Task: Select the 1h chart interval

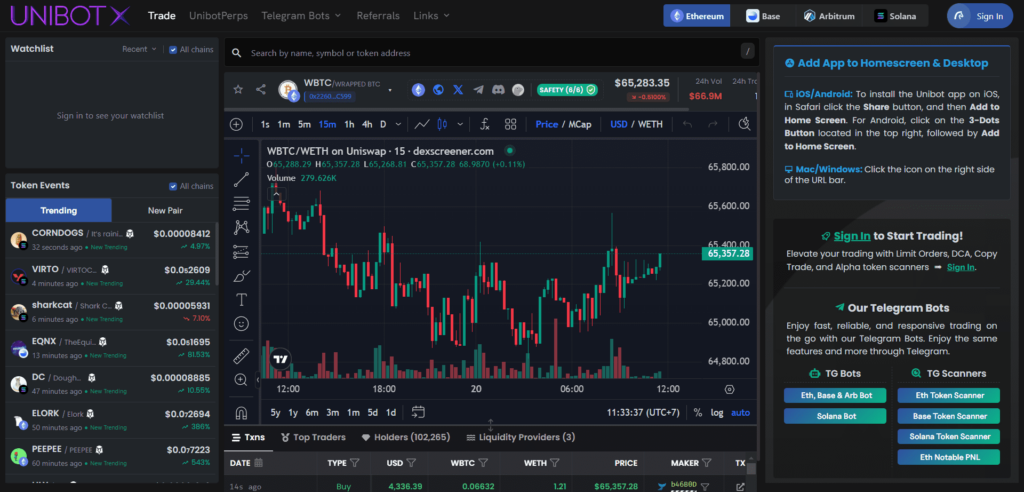Action: click(349, 124)
